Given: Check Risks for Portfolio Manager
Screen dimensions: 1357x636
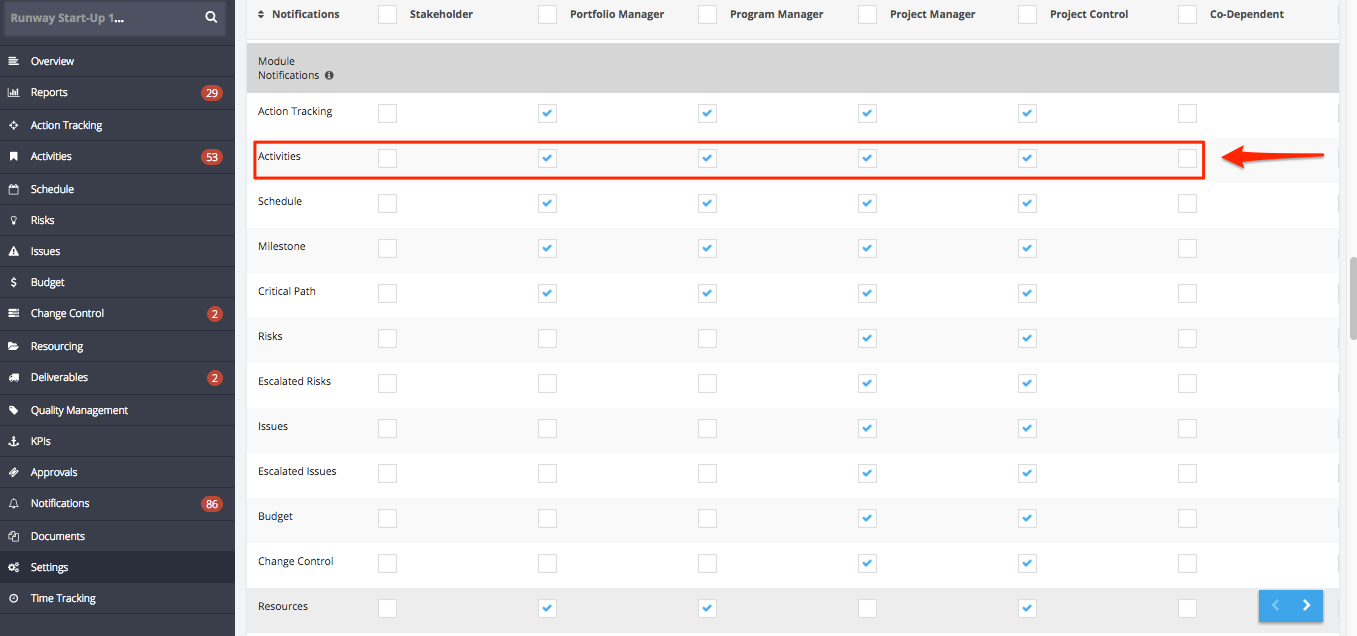Looking at the screenshot, I should (x=547, y=338).
